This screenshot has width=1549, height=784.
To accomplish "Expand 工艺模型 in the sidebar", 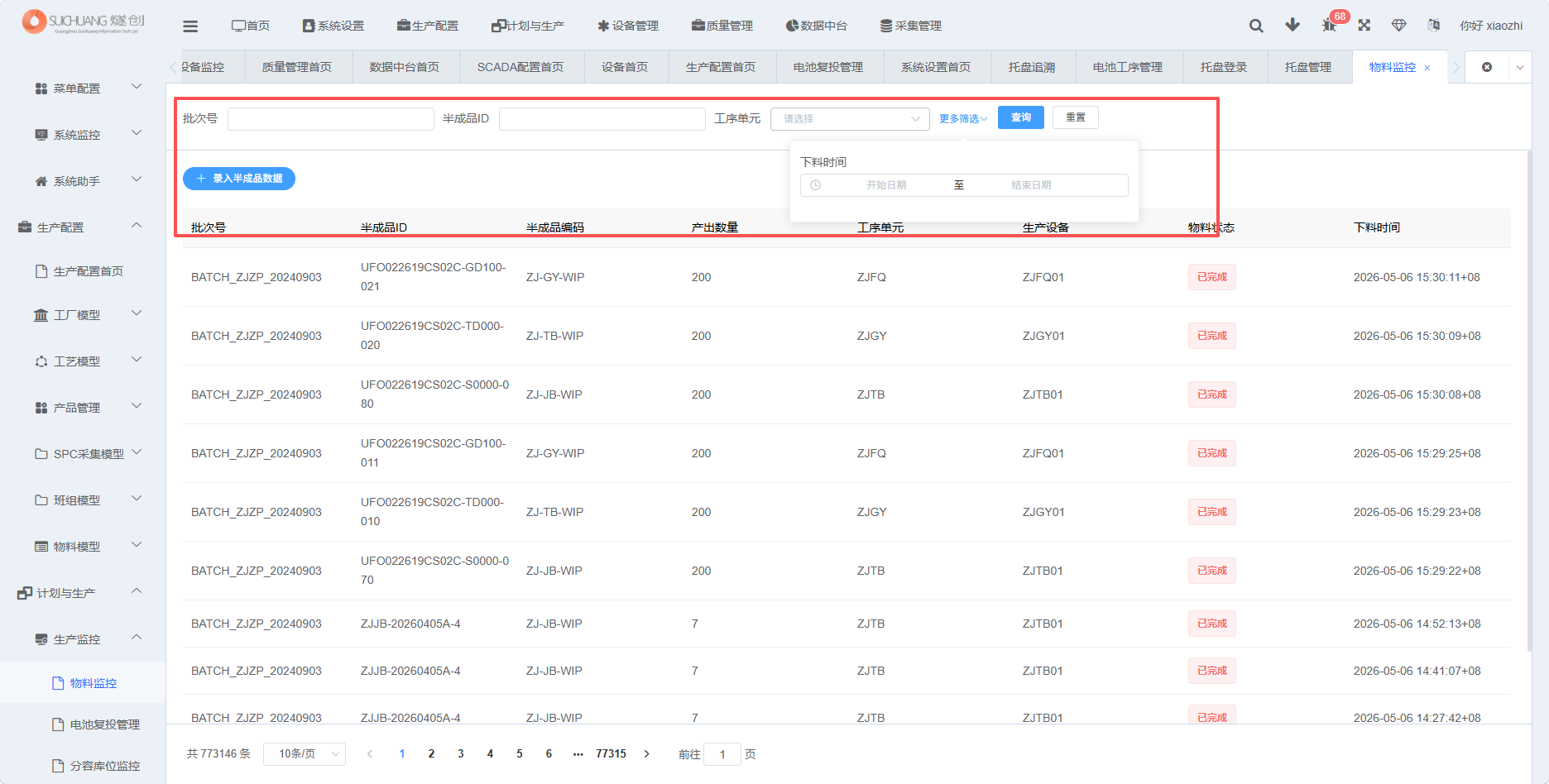I will click(x=83, y=361).
